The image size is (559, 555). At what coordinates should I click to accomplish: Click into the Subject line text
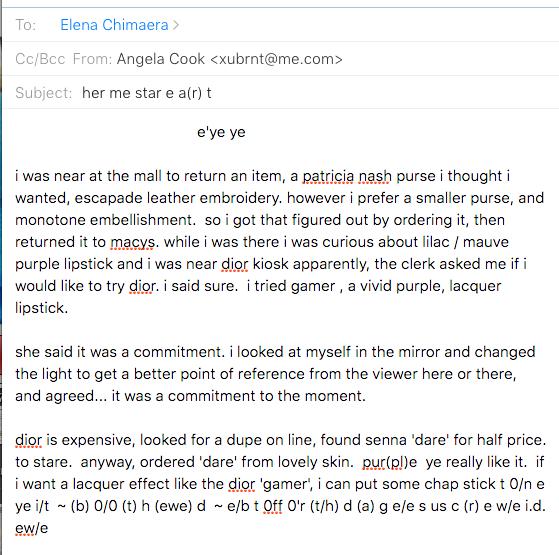click(x=147, y=93)
